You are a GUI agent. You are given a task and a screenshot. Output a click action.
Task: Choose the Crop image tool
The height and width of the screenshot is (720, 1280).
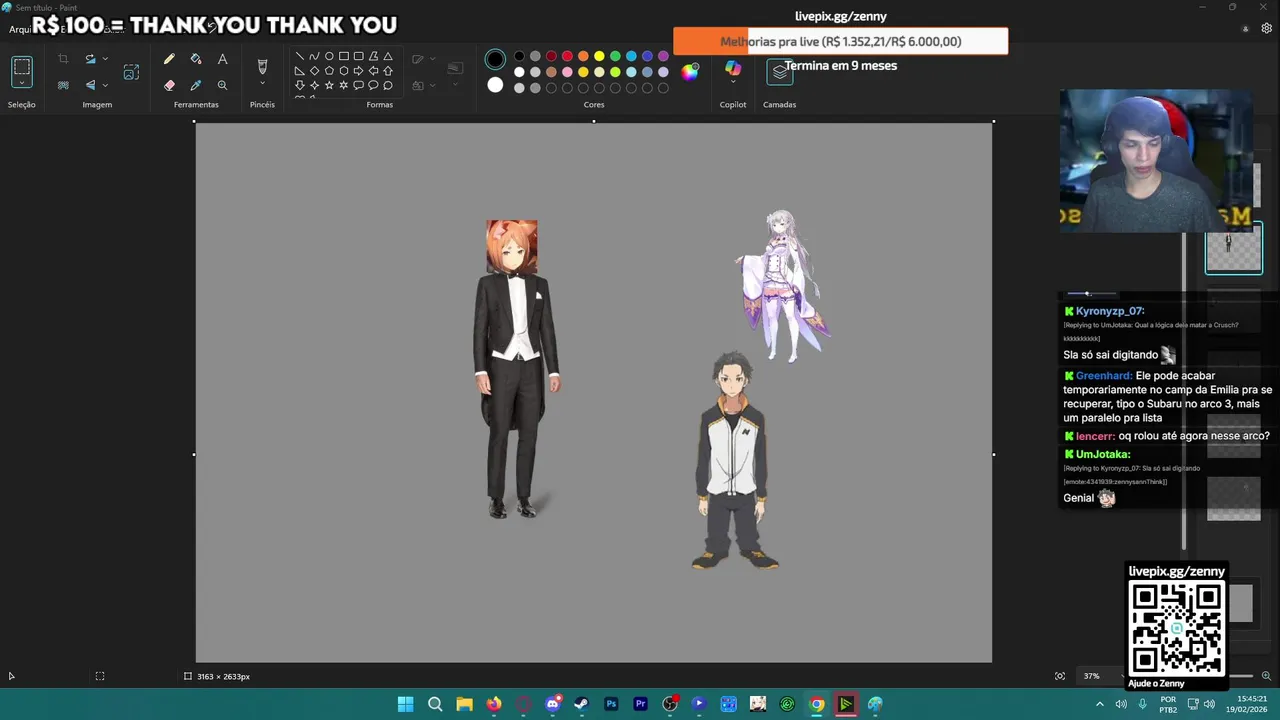(63, 60)
